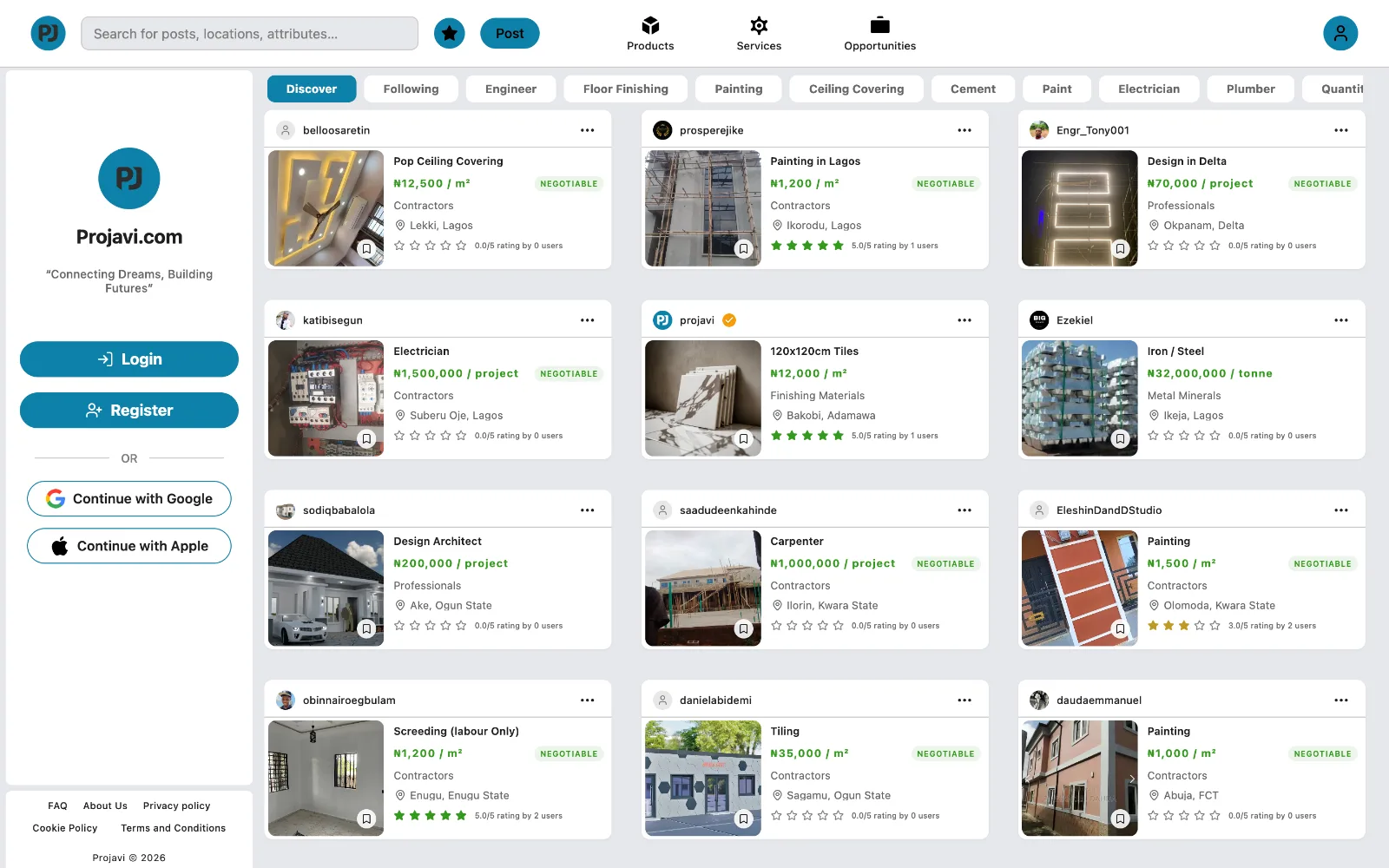Open the Privacy policy link
1389x868 pixels.
(176, 806)
